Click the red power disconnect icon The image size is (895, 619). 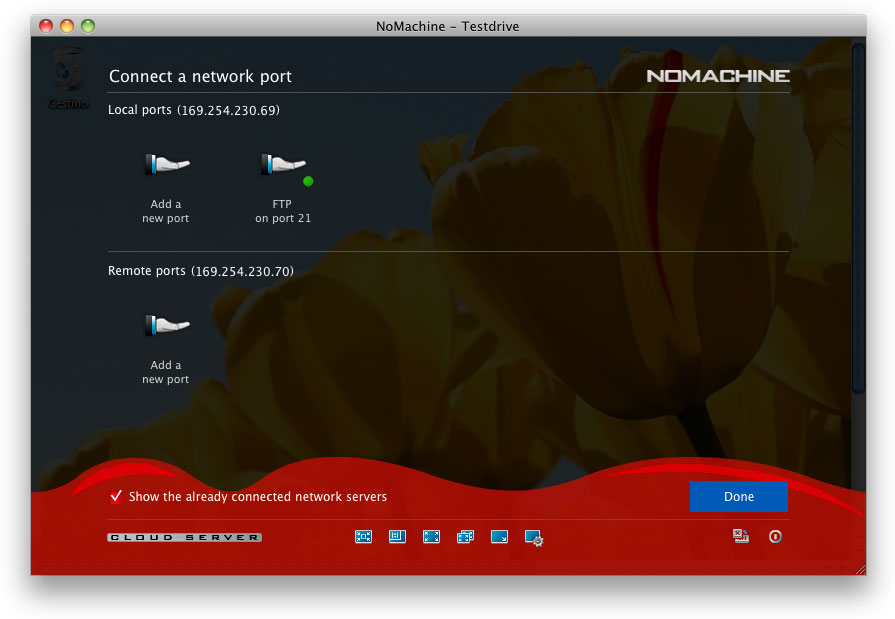[x=775, y=537]
